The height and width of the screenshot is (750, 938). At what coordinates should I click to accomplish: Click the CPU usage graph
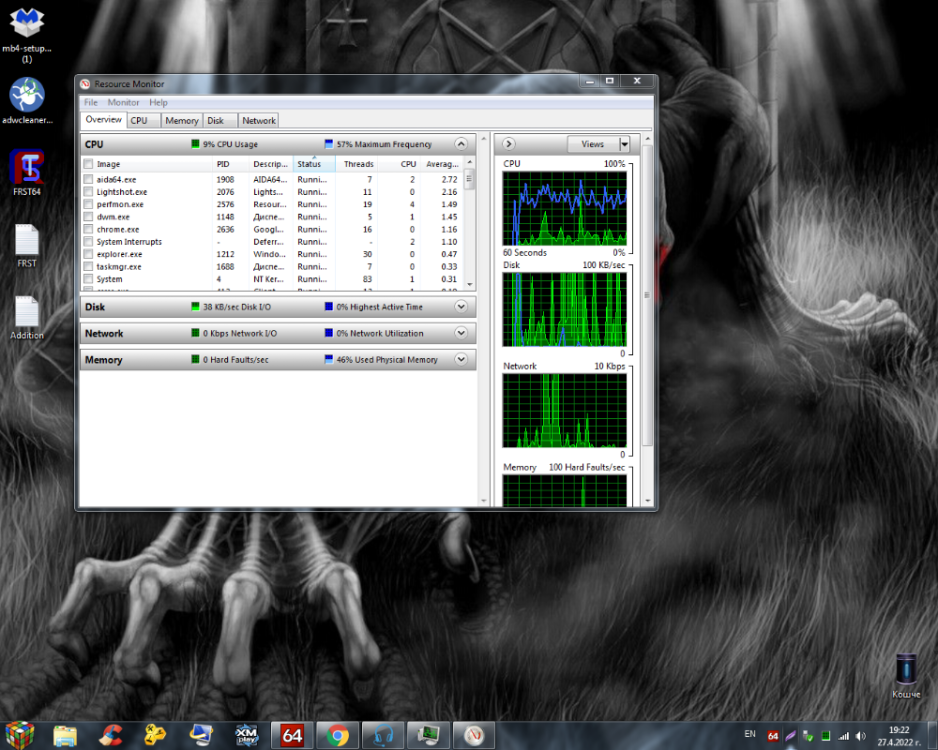[565, 209]
